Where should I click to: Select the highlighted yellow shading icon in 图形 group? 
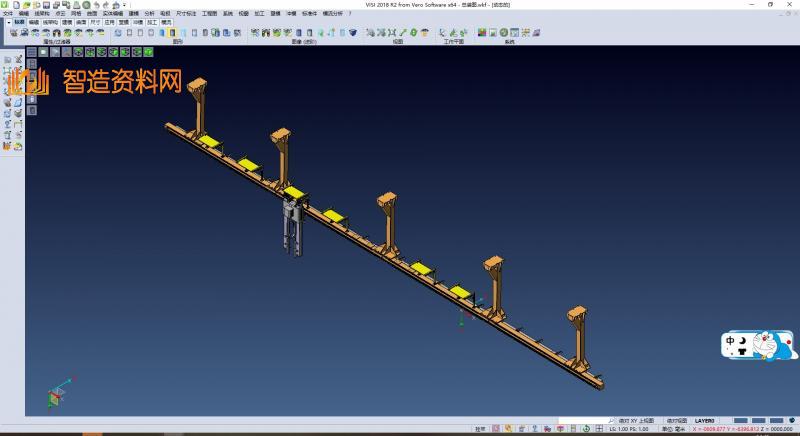tap(173, 32)
